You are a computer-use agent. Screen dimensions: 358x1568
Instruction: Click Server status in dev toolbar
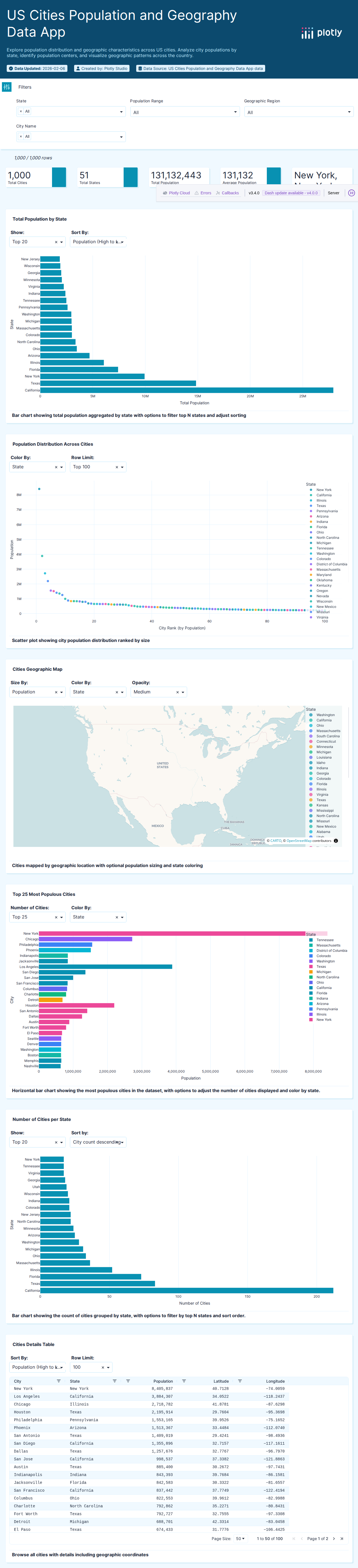pos(334,193)
